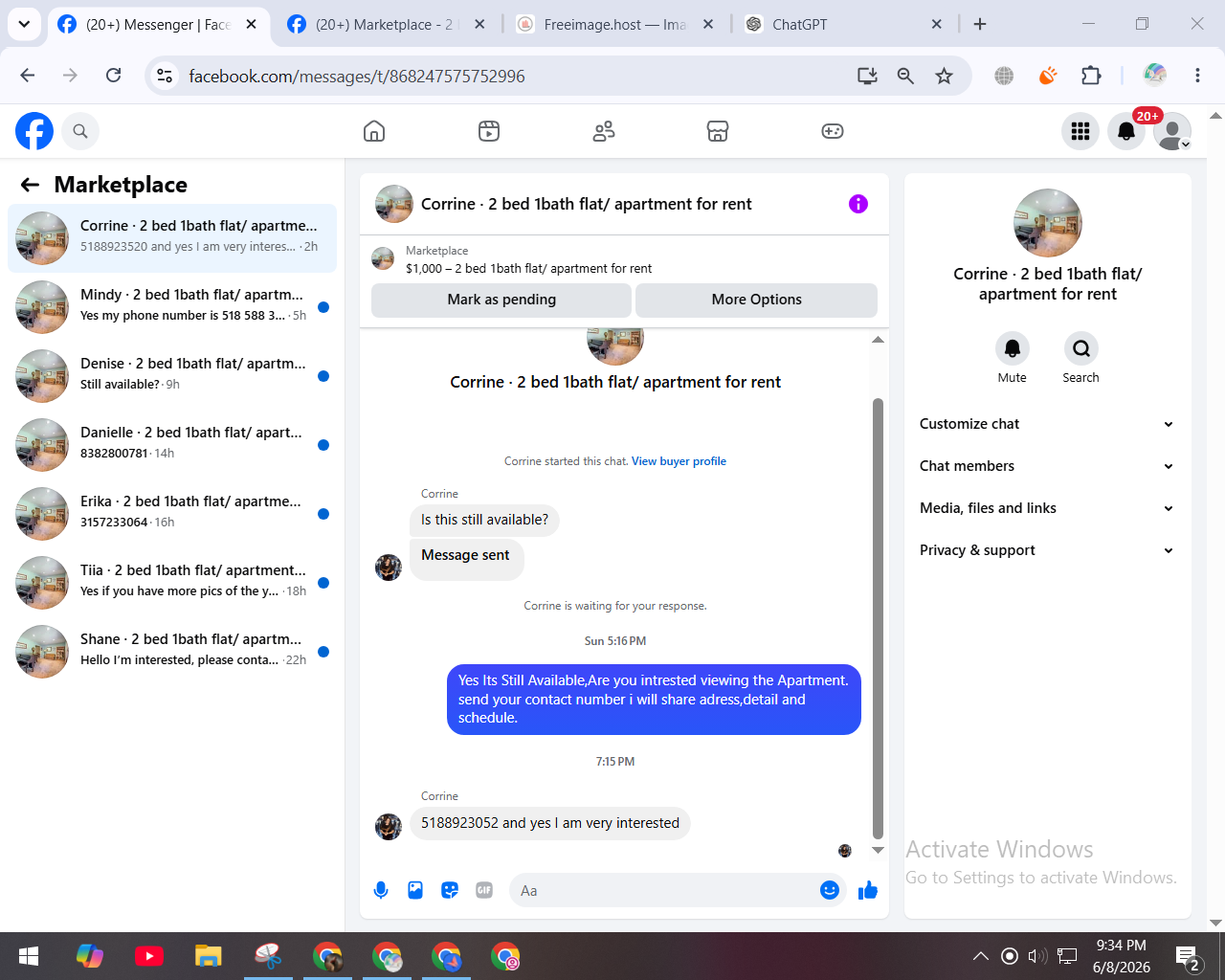1225x980 pixels.
Task: Go back using the Marketplace arrow
Action: tap(31, 185)
